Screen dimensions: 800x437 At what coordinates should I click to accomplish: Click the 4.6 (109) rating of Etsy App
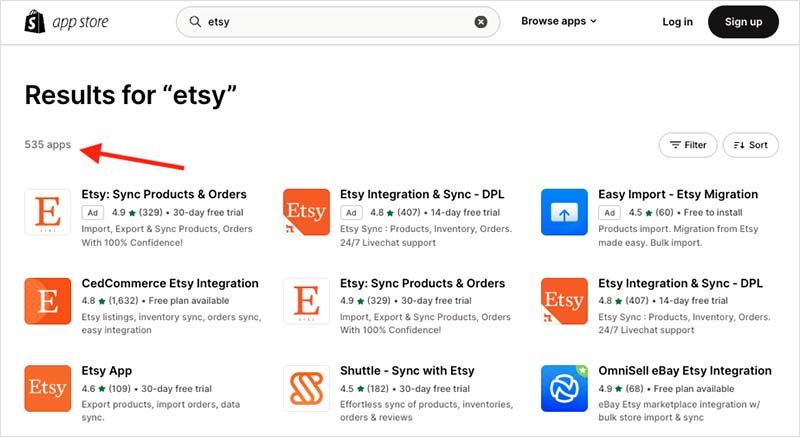106,389
